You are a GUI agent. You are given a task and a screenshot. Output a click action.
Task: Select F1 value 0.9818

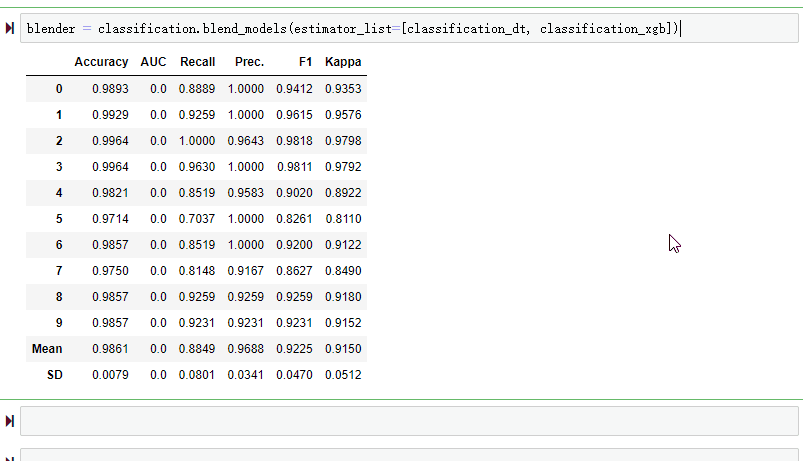tap(294, 141)
